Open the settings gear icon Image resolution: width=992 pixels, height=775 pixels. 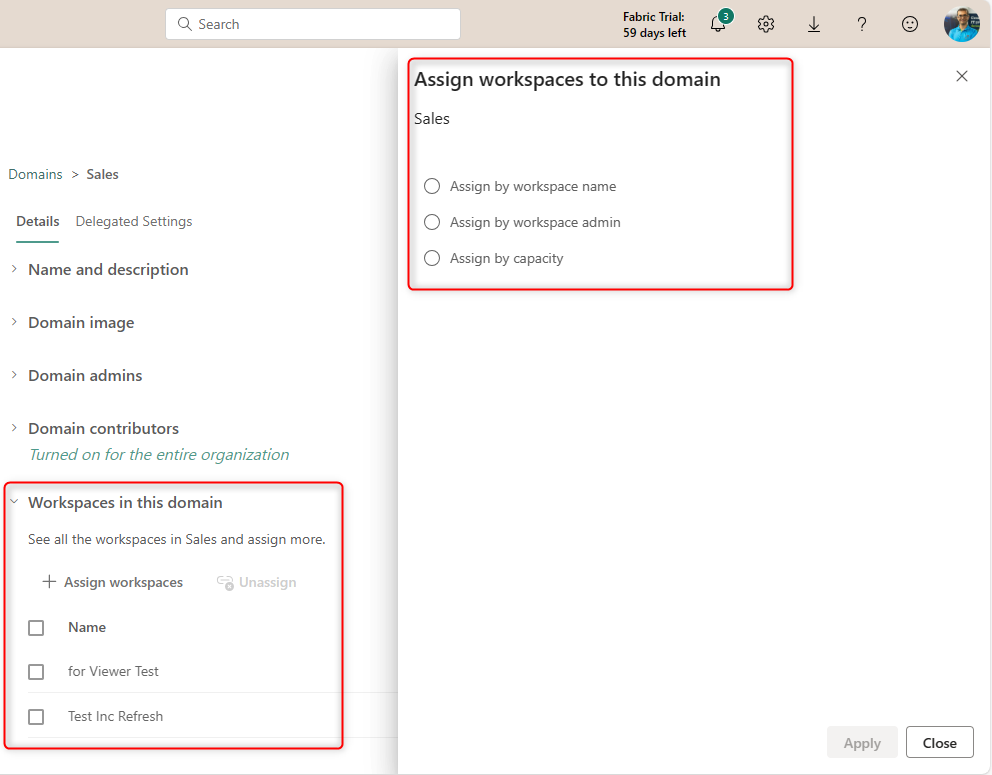766,25
